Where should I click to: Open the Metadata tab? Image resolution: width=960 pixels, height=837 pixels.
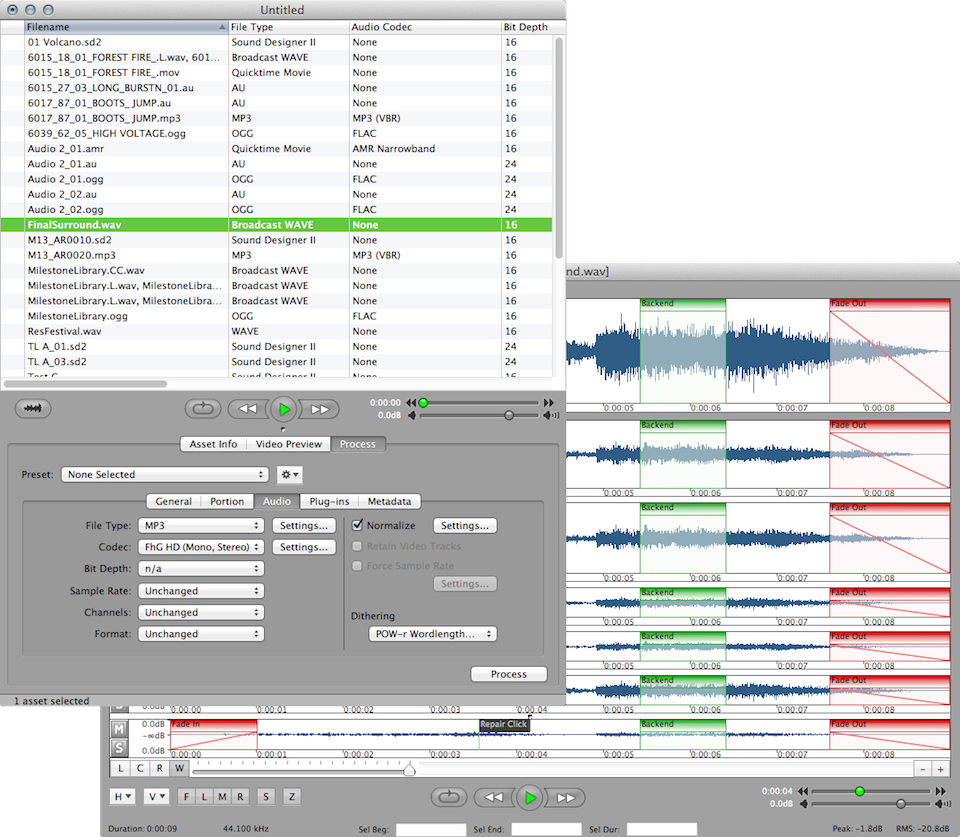click(x=388, y=501)
